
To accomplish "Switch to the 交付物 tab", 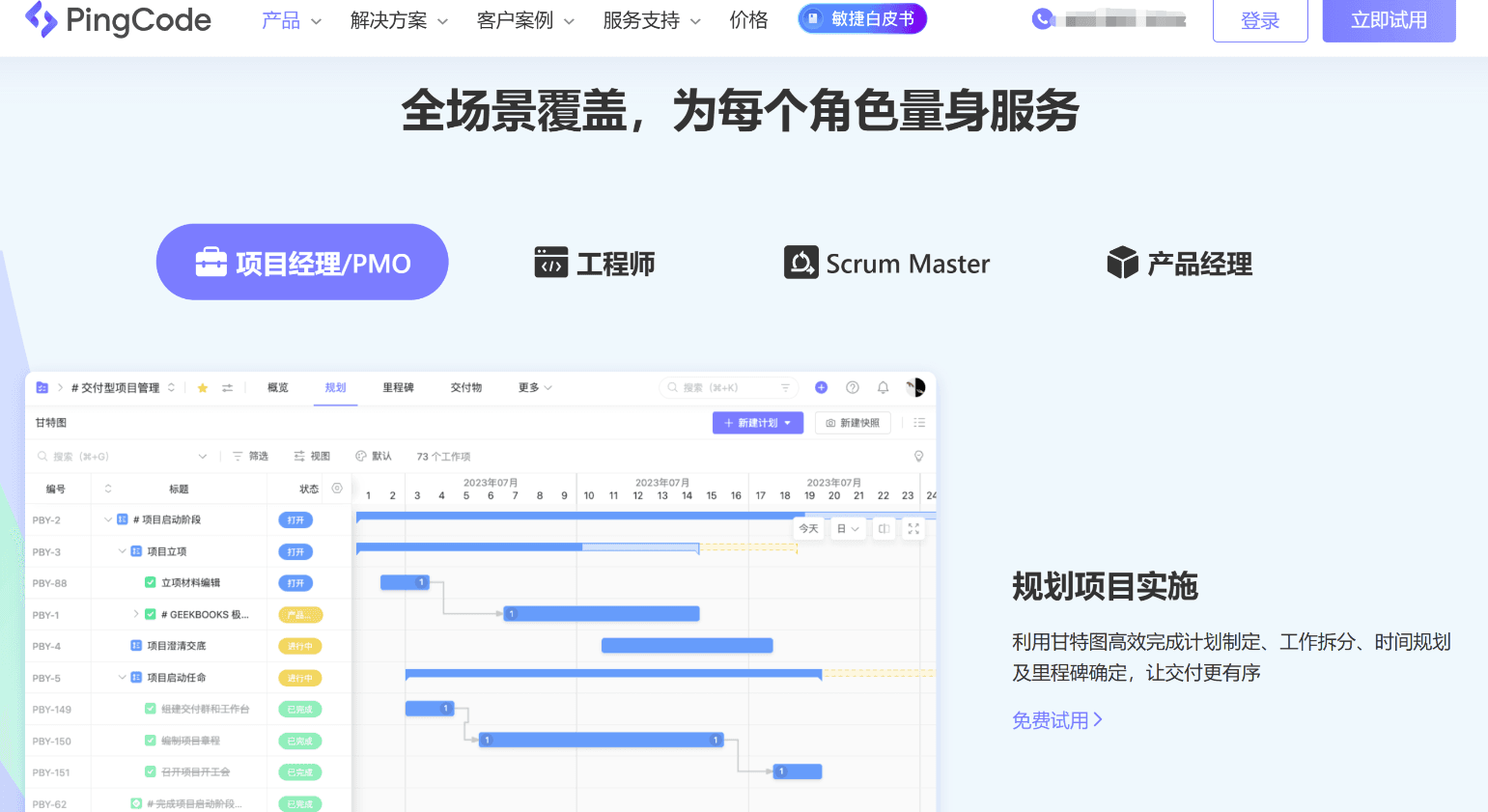I will pyautogui.click(x=465, y=388).
